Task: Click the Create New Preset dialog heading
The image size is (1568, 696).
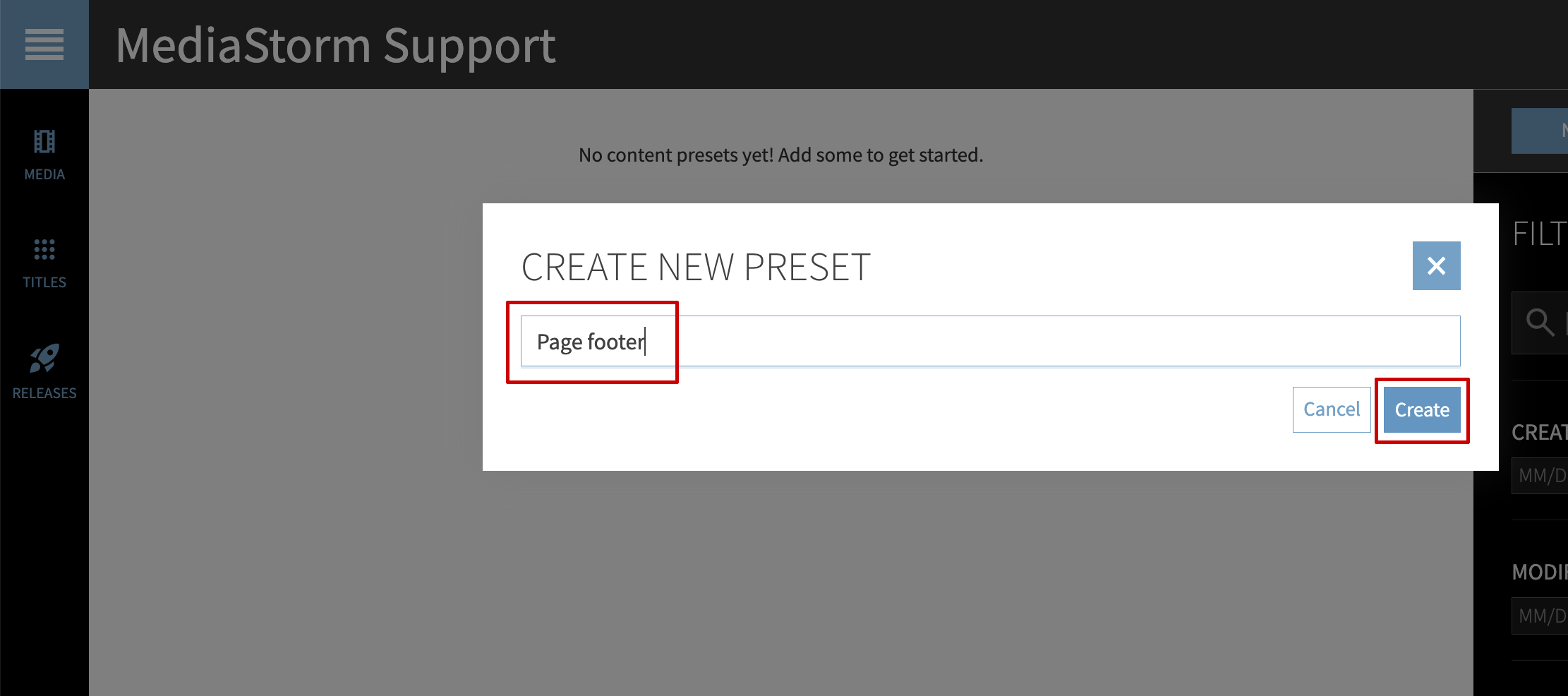Action: [x=695, y=268]
